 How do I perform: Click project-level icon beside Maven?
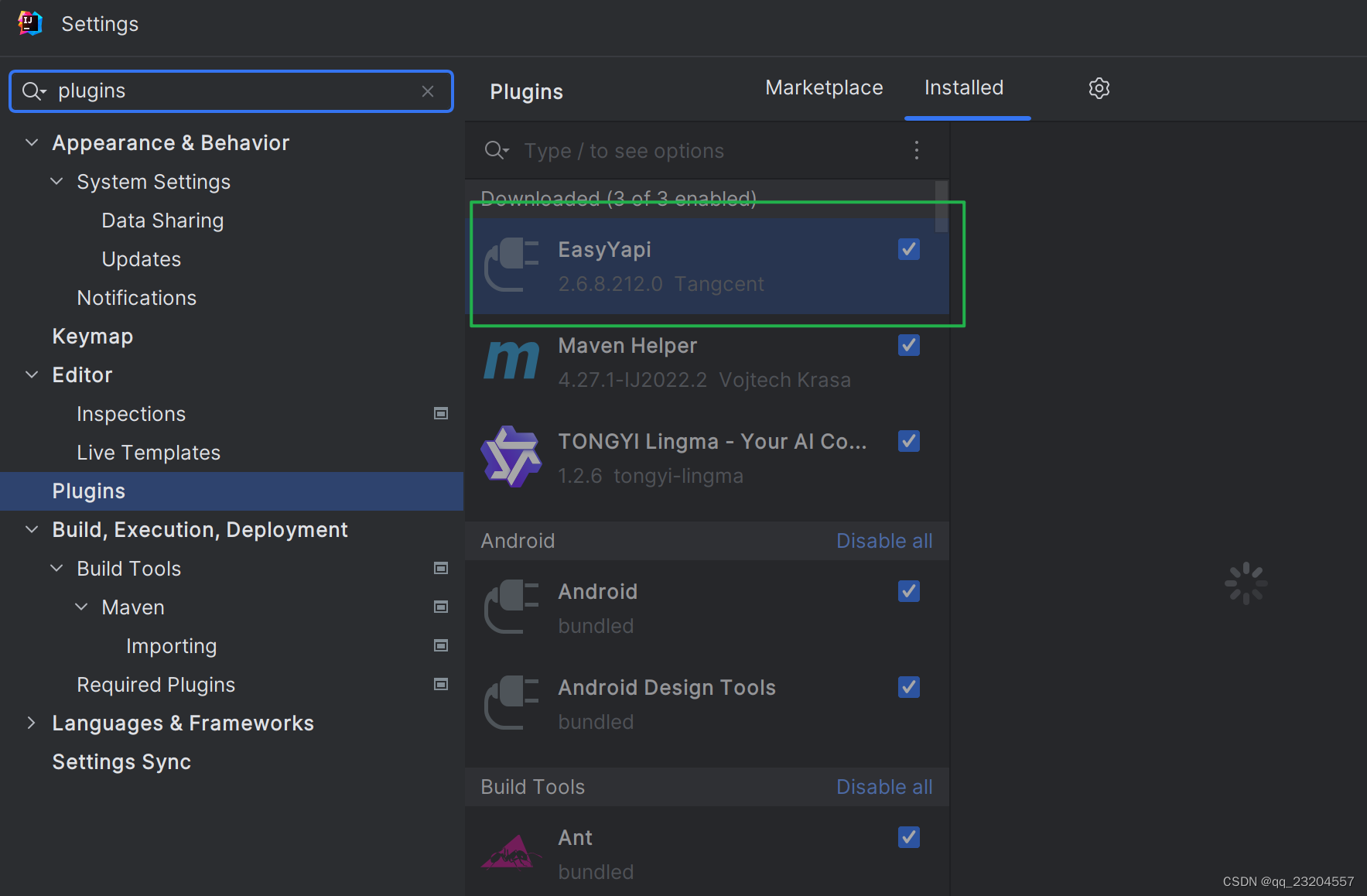441,607
